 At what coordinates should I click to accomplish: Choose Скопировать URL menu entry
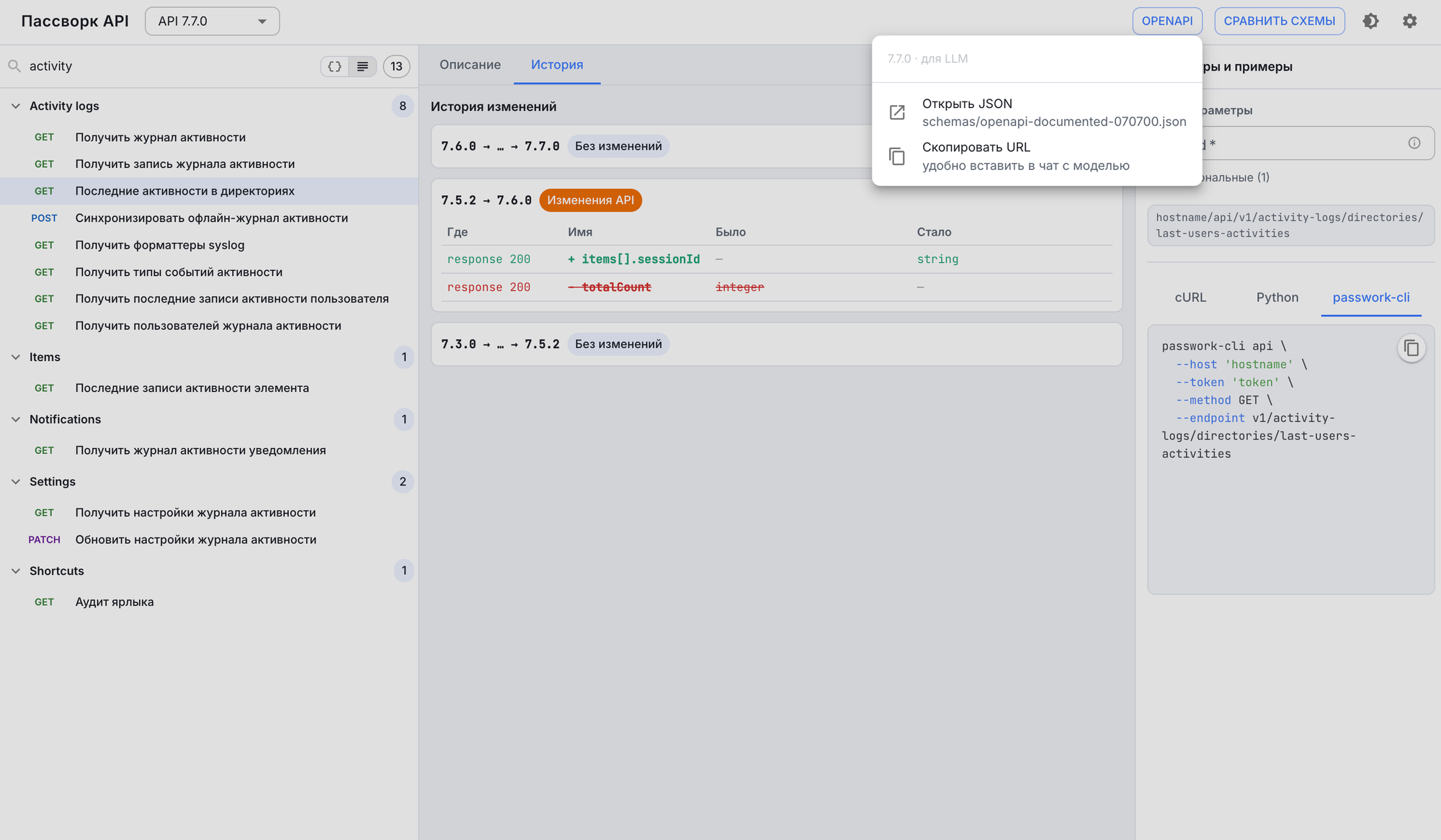click(1037, 156)
